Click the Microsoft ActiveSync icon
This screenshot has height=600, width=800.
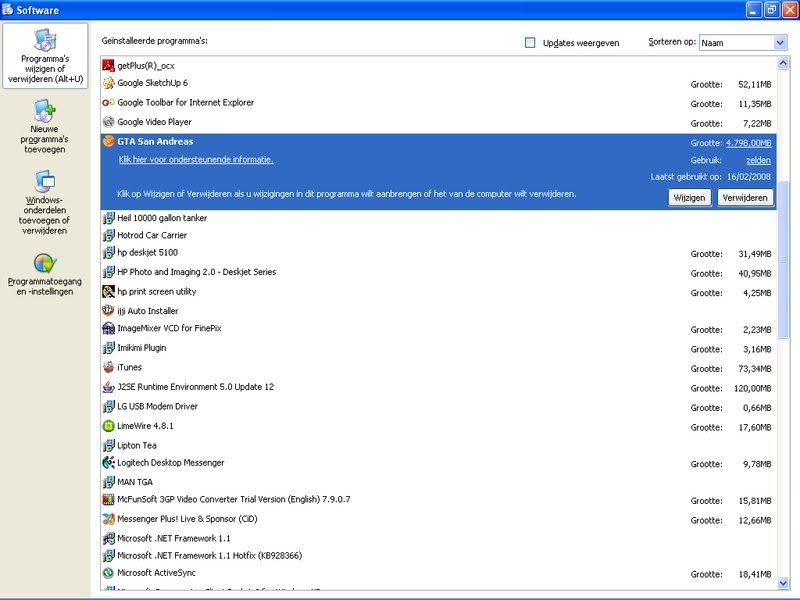[108, 573]
